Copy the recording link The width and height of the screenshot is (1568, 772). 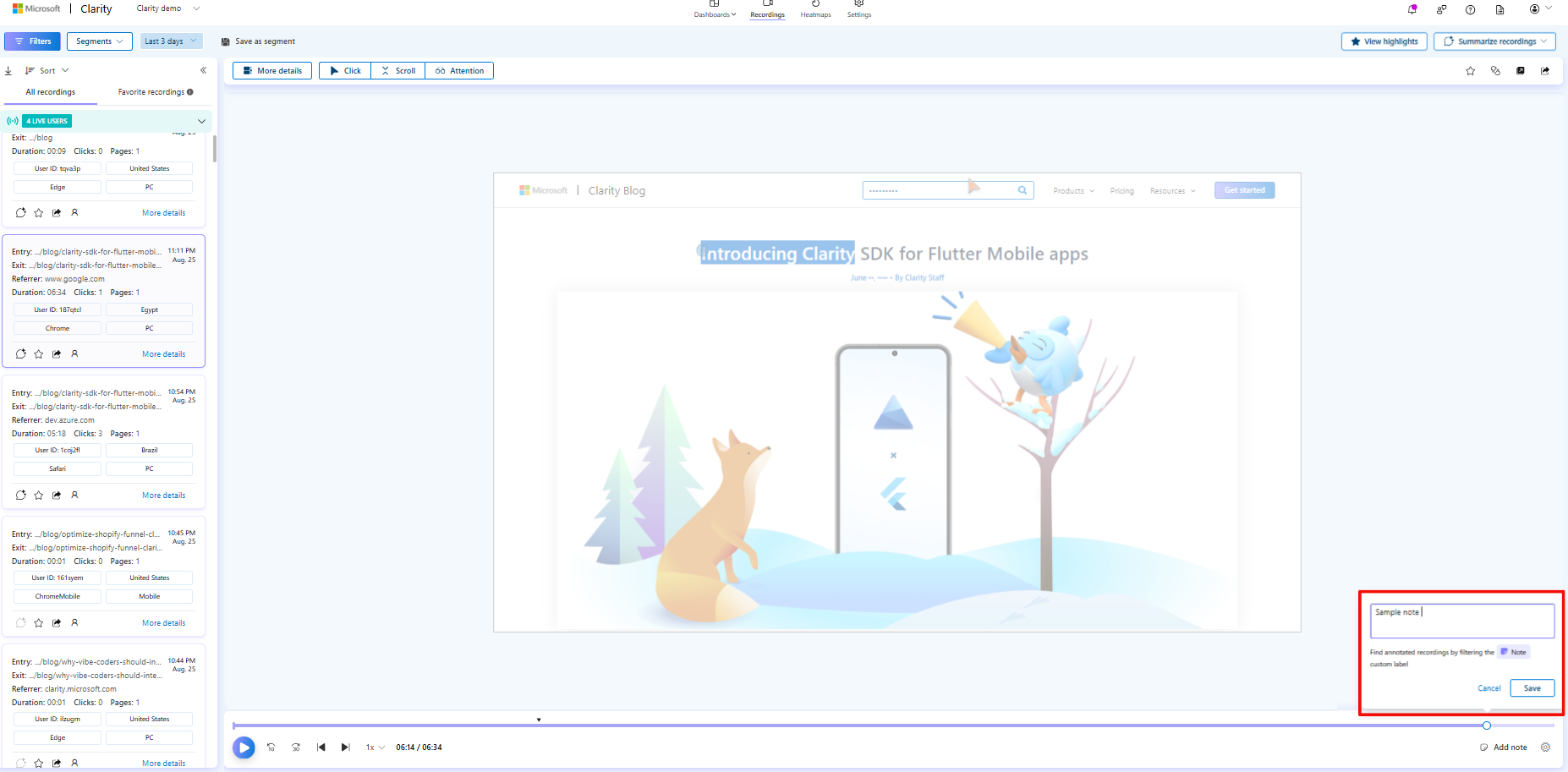(x=1495, y=71)
